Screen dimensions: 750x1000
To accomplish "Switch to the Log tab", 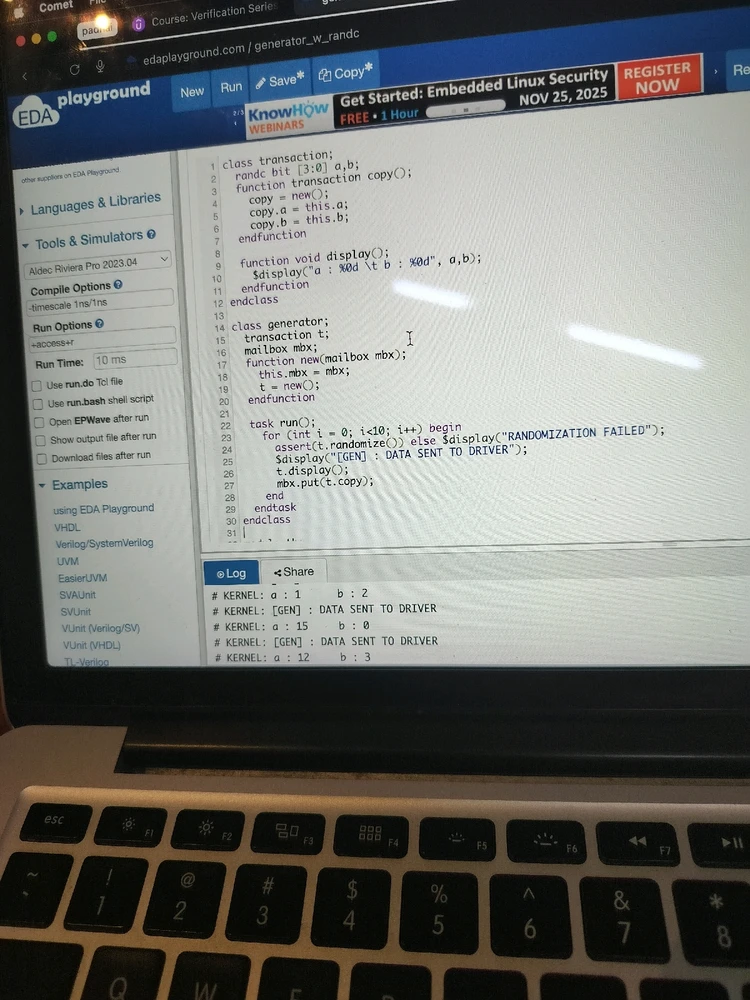I will (231, 573).
